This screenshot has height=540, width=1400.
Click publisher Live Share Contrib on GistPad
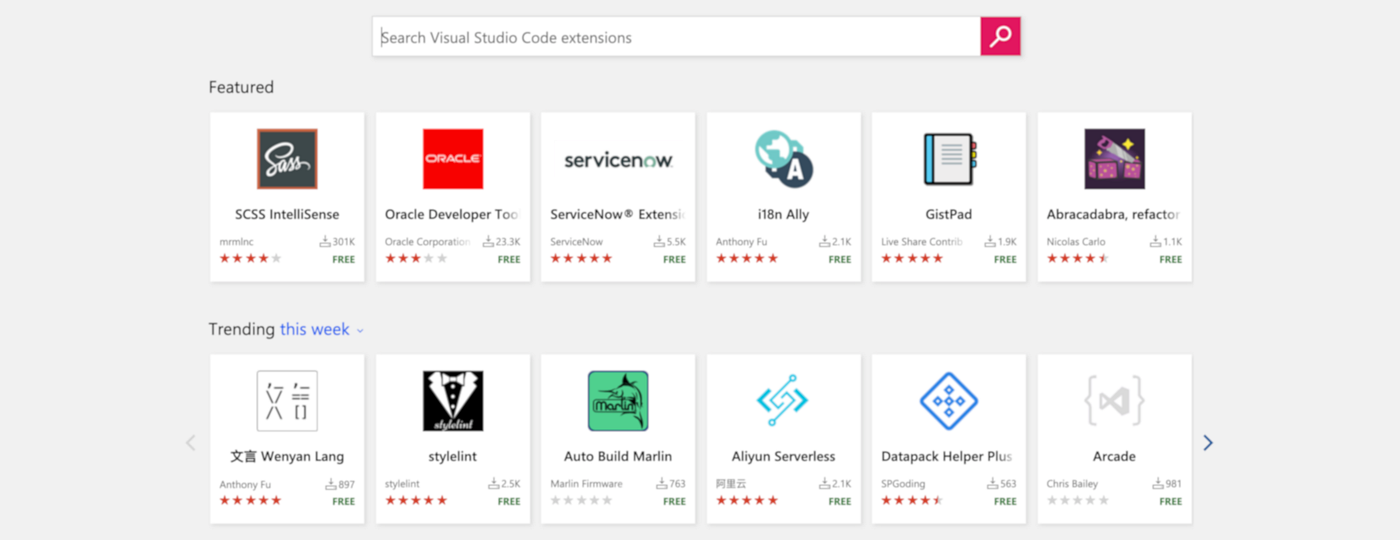922,242
